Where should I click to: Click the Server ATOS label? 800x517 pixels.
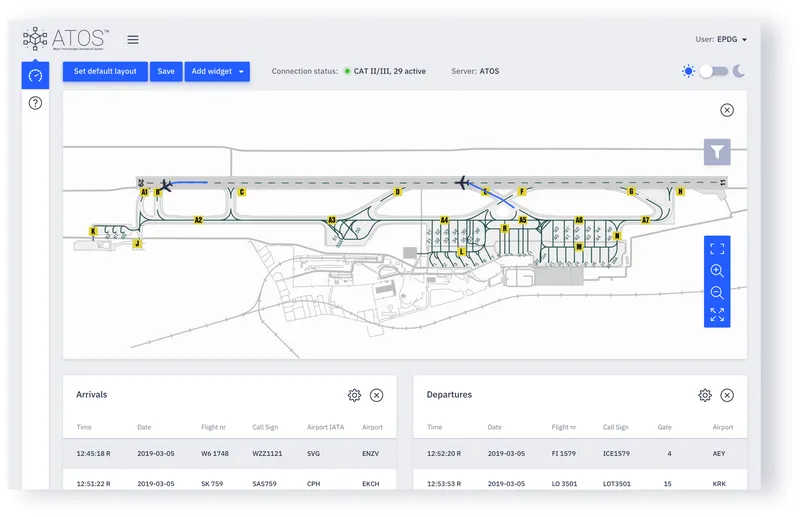(475, 71)
